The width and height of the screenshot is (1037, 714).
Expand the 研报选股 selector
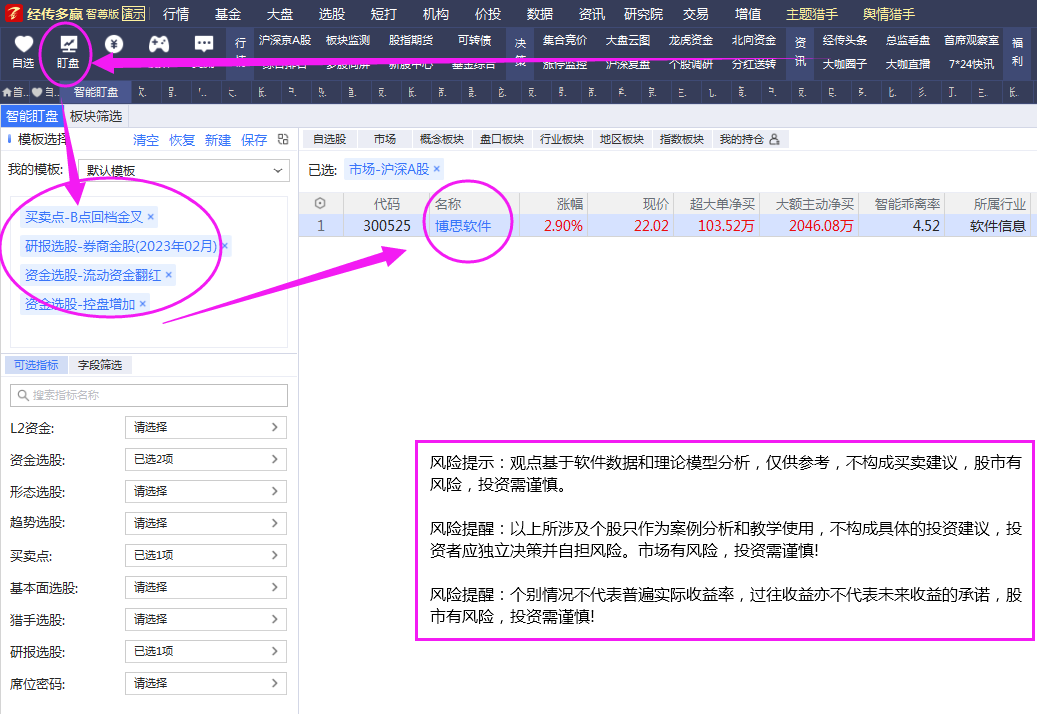point(206,651)
